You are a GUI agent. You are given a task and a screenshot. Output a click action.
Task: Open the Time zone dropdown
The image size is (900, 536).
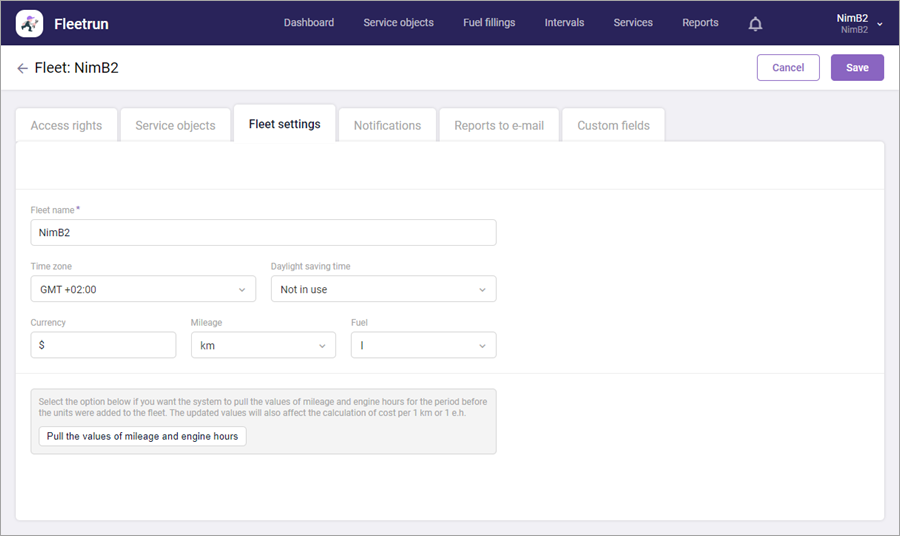143,289
